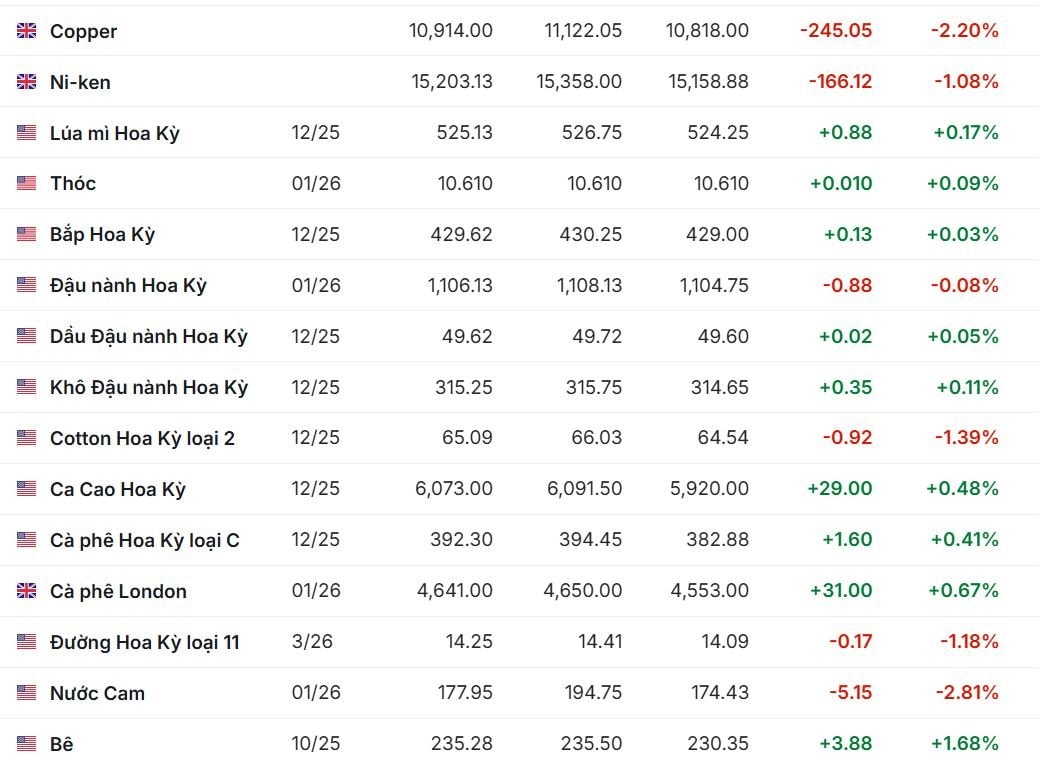1039x769 pixels.
Task: Open Dầu Đậu nành Hoa Kỳ page
Action: (x=148, y=336)
